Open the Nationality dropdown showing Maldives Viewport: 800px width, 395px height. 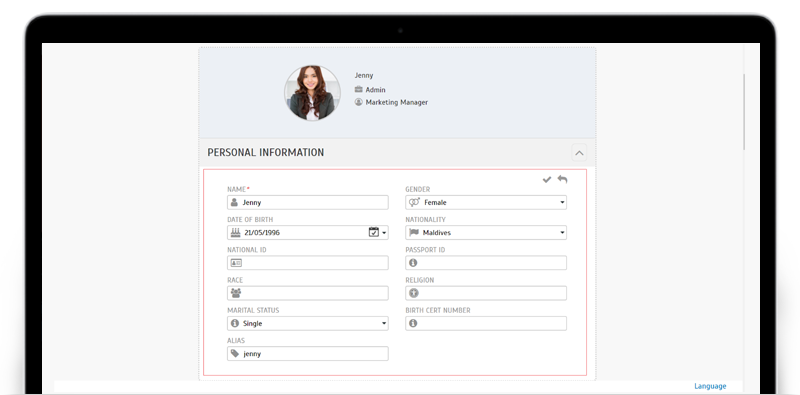click(486, 233)
